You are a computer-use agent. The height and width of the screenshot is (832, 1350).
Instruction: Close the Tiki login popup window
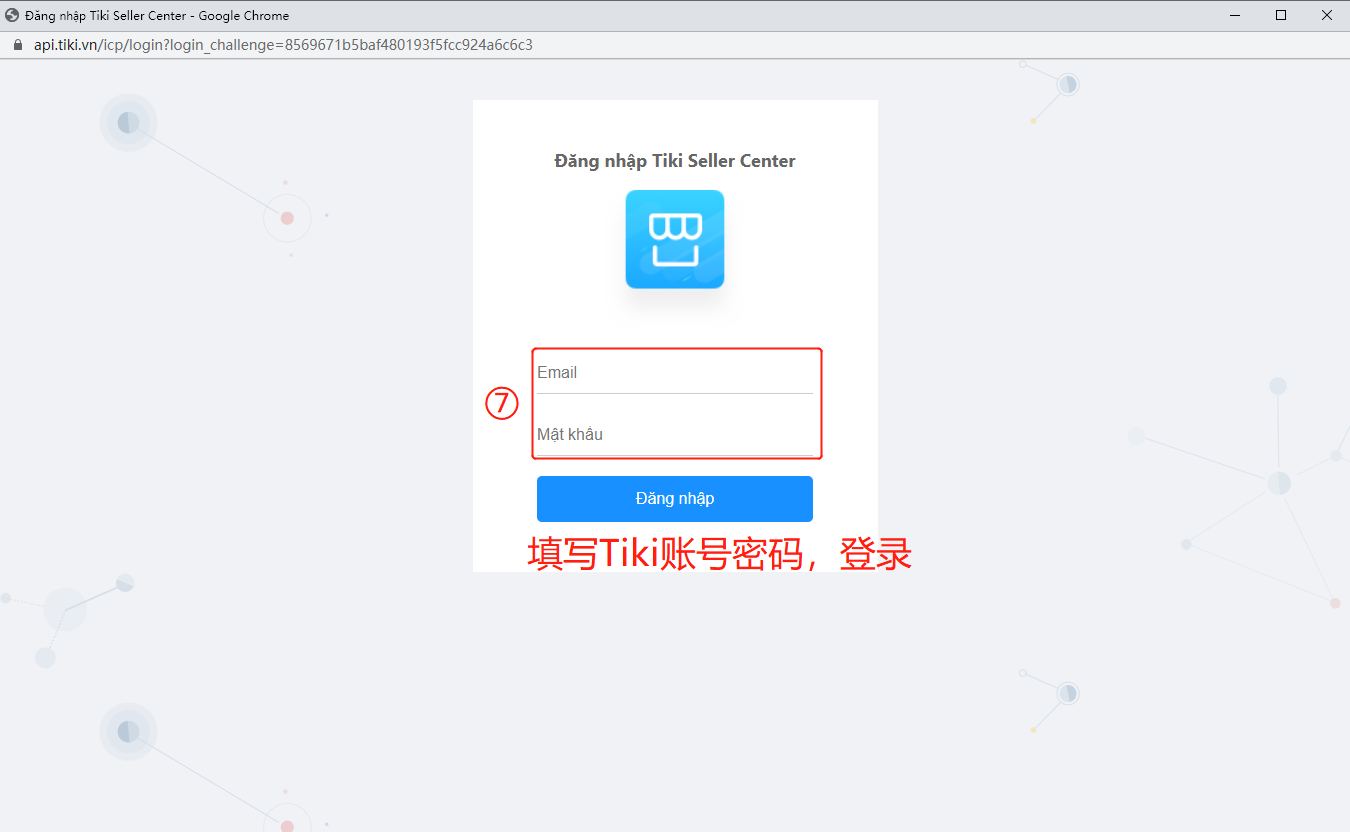[x=1327, y=15]
